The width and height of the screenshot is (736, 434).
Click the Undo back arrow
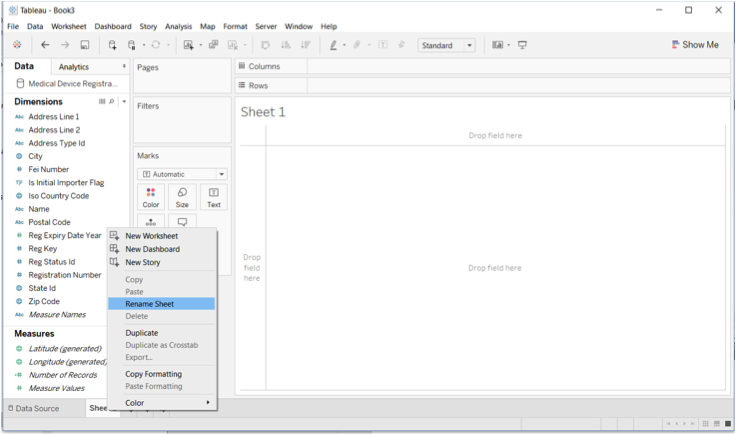[x=45, y=45]
